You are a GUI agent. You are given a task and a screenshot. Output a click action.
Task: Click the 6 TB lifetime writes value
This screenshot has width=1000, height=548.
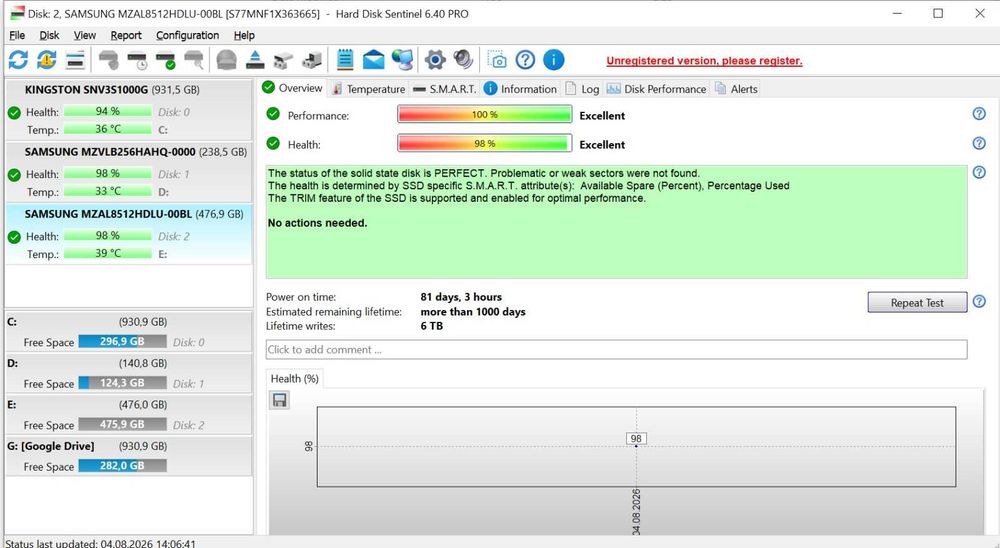[432, 325]
